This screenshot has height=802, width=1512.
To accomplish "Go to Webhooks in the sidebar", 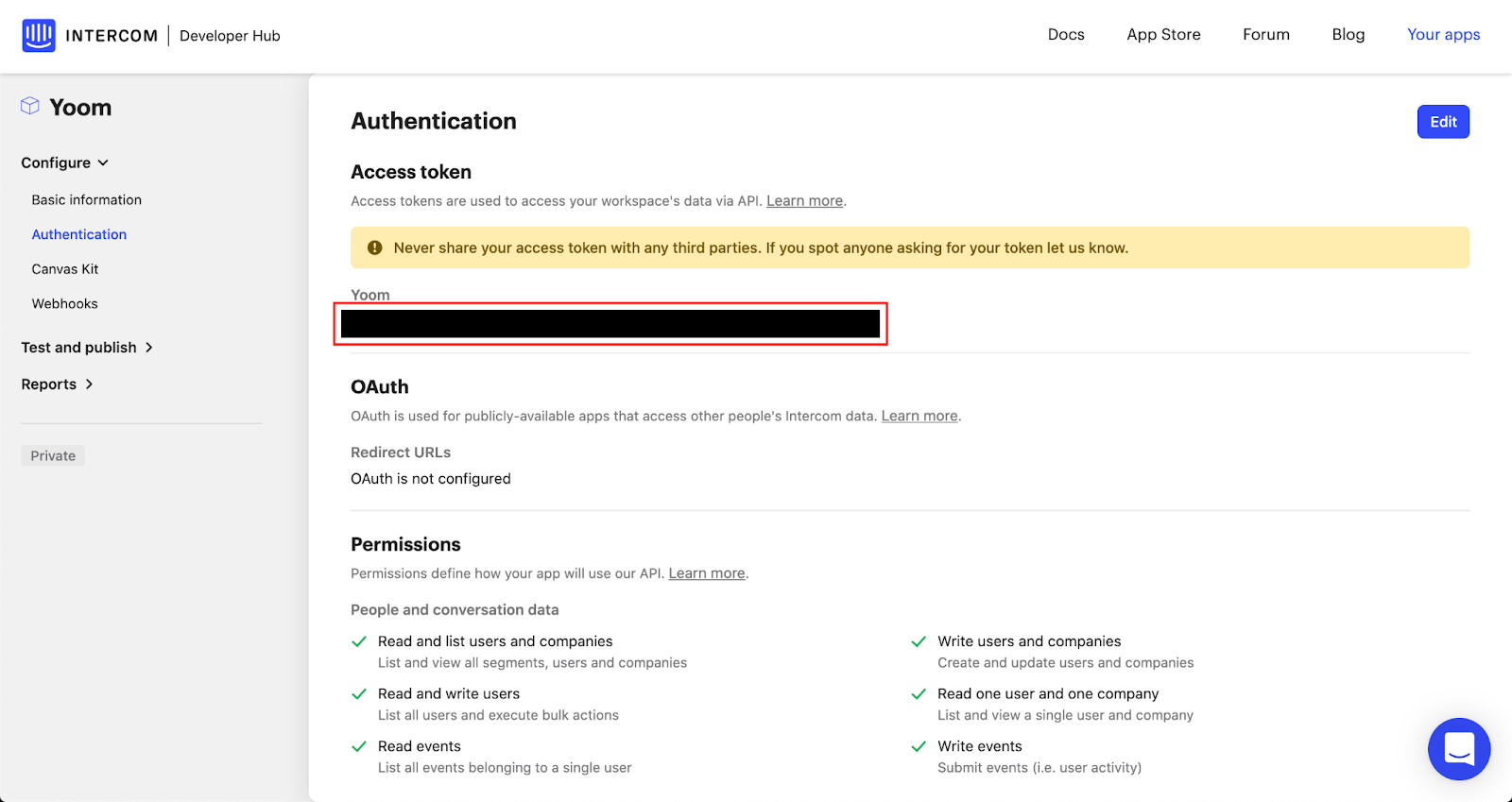I will [64, 304].
